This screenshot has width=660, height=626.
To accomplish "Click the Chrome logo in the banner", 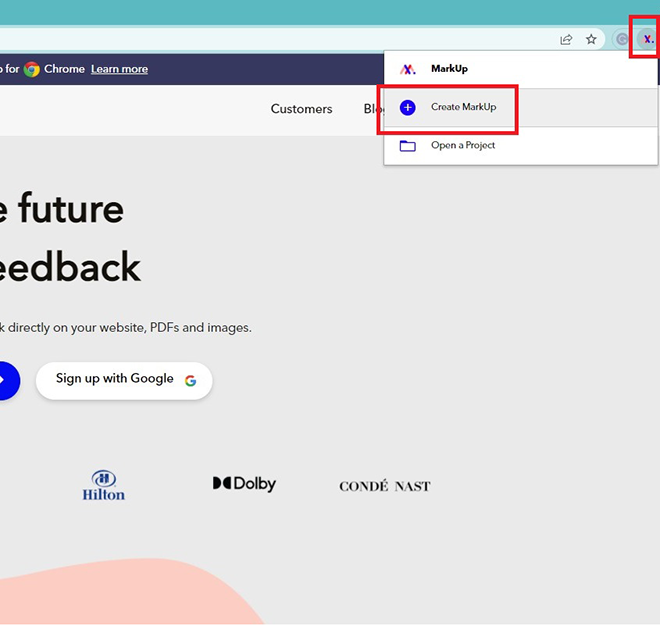I will pos(32,69).
